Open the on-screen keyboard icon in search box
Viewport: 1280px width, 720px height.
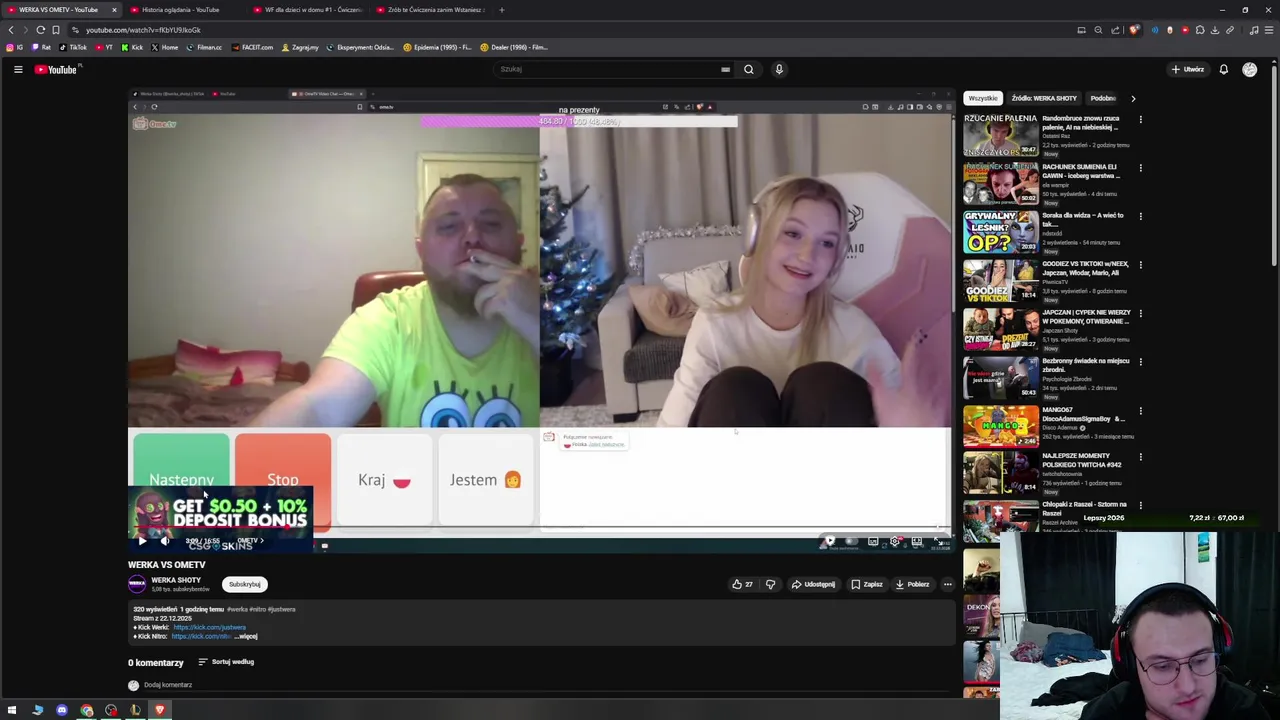[725, 69]
